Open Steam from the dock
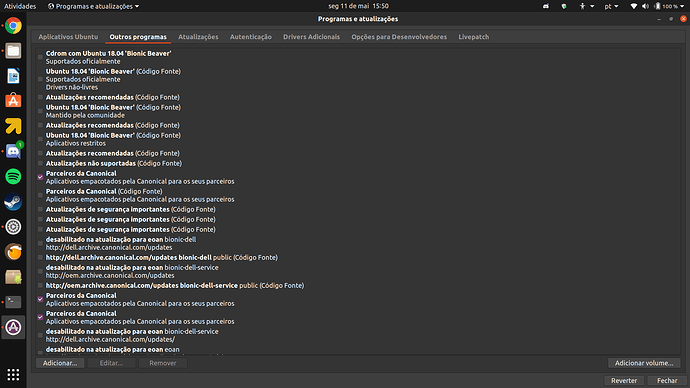690x388 pixels. pyautogui.click(x=13, y=201)
